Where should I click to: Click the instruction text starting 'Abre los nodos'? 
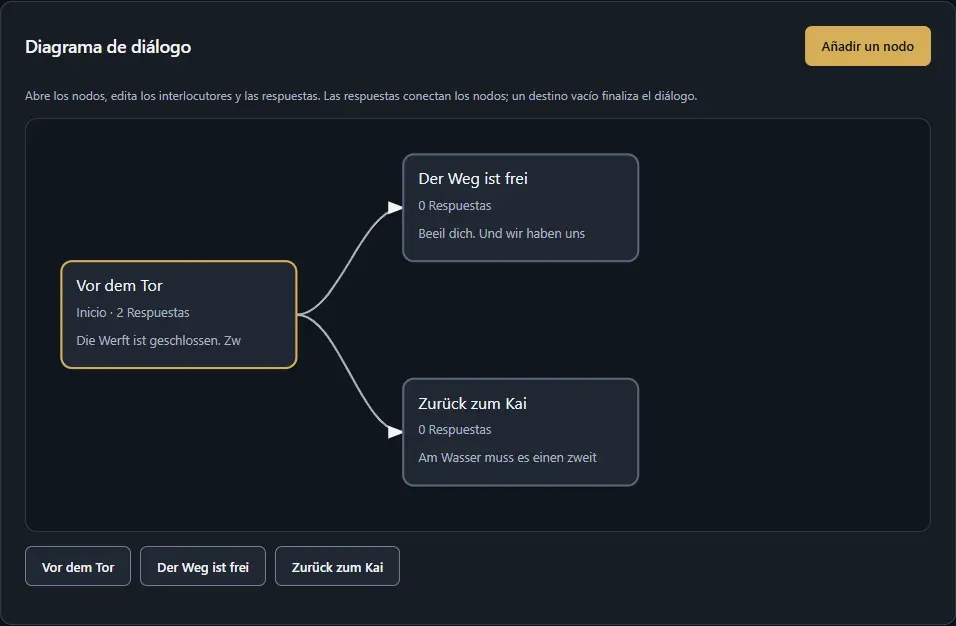click(x=361, y=96)
